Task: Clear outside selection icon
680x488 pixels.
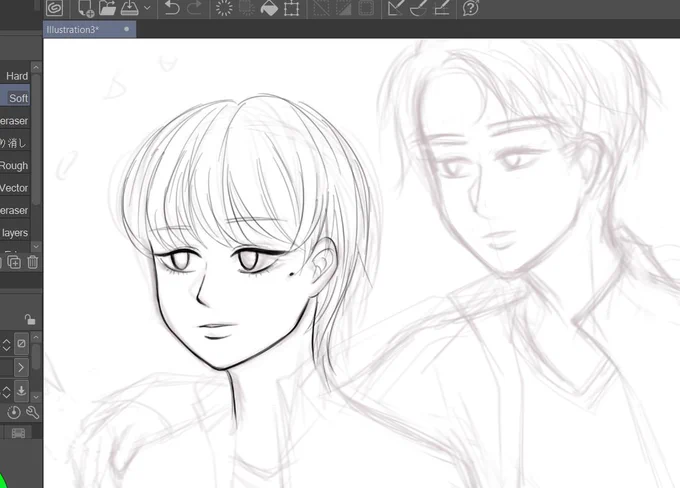Action: coord(247,8)
